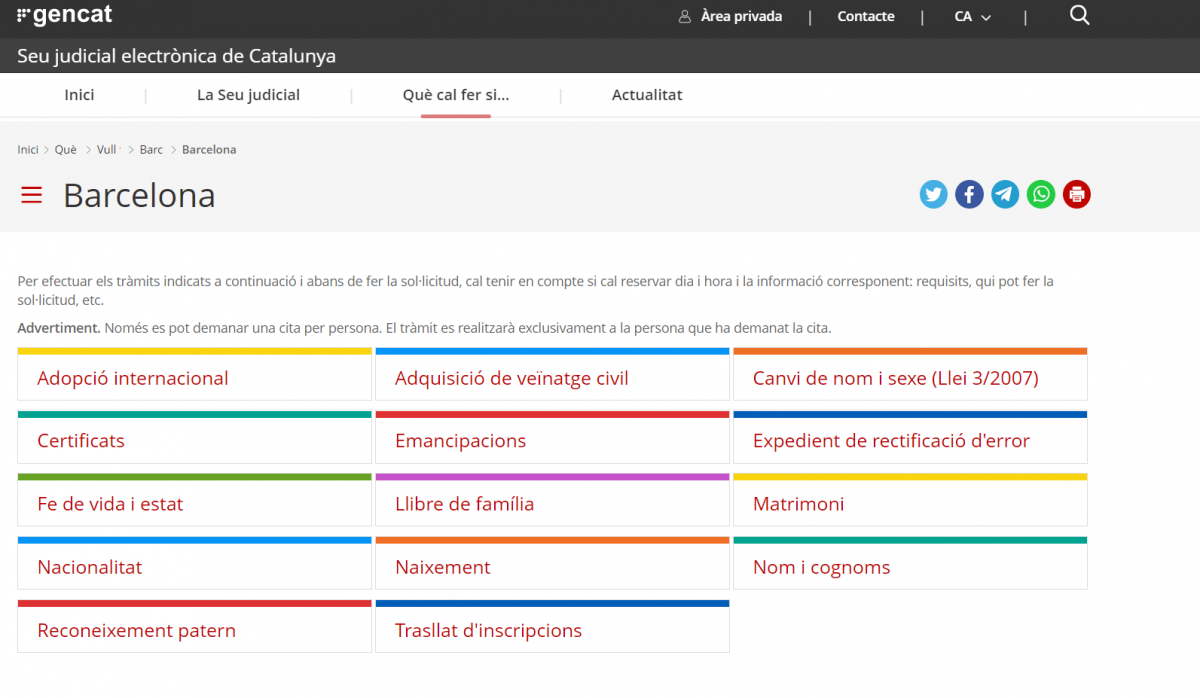Click the gencat logo
Screen dimensions: 1200x698
[65, 16]
